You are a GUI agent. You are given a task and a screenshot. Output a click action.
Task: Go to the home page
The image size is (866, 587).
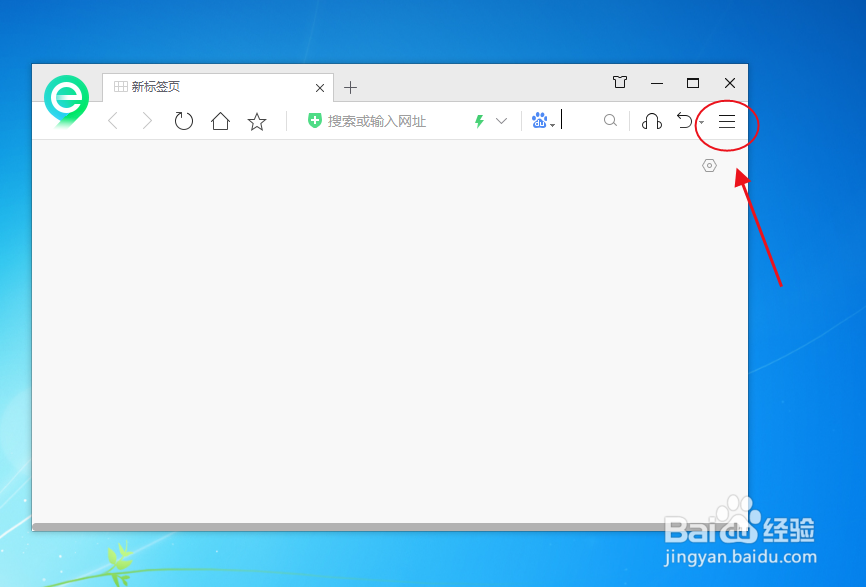pyautogui.click(x=220, y=120)
